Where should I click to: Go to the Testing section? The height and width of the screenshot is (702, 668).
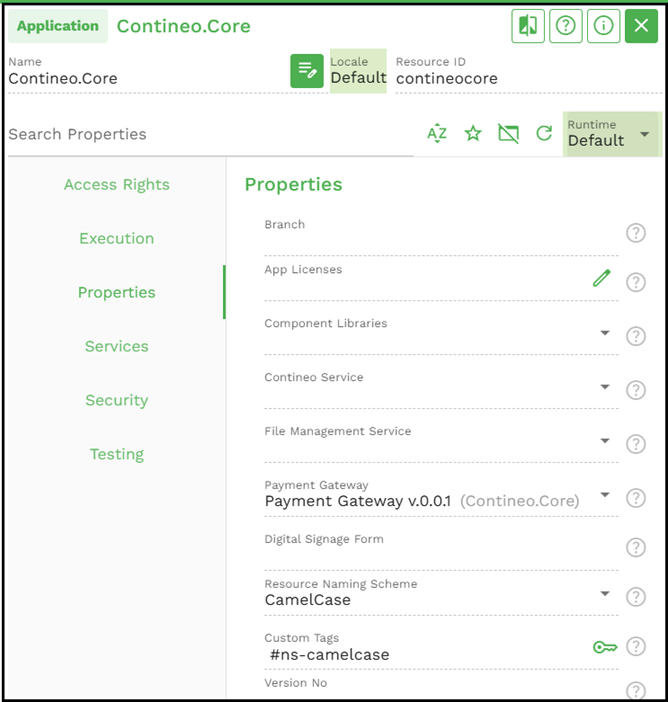point(116,454)
